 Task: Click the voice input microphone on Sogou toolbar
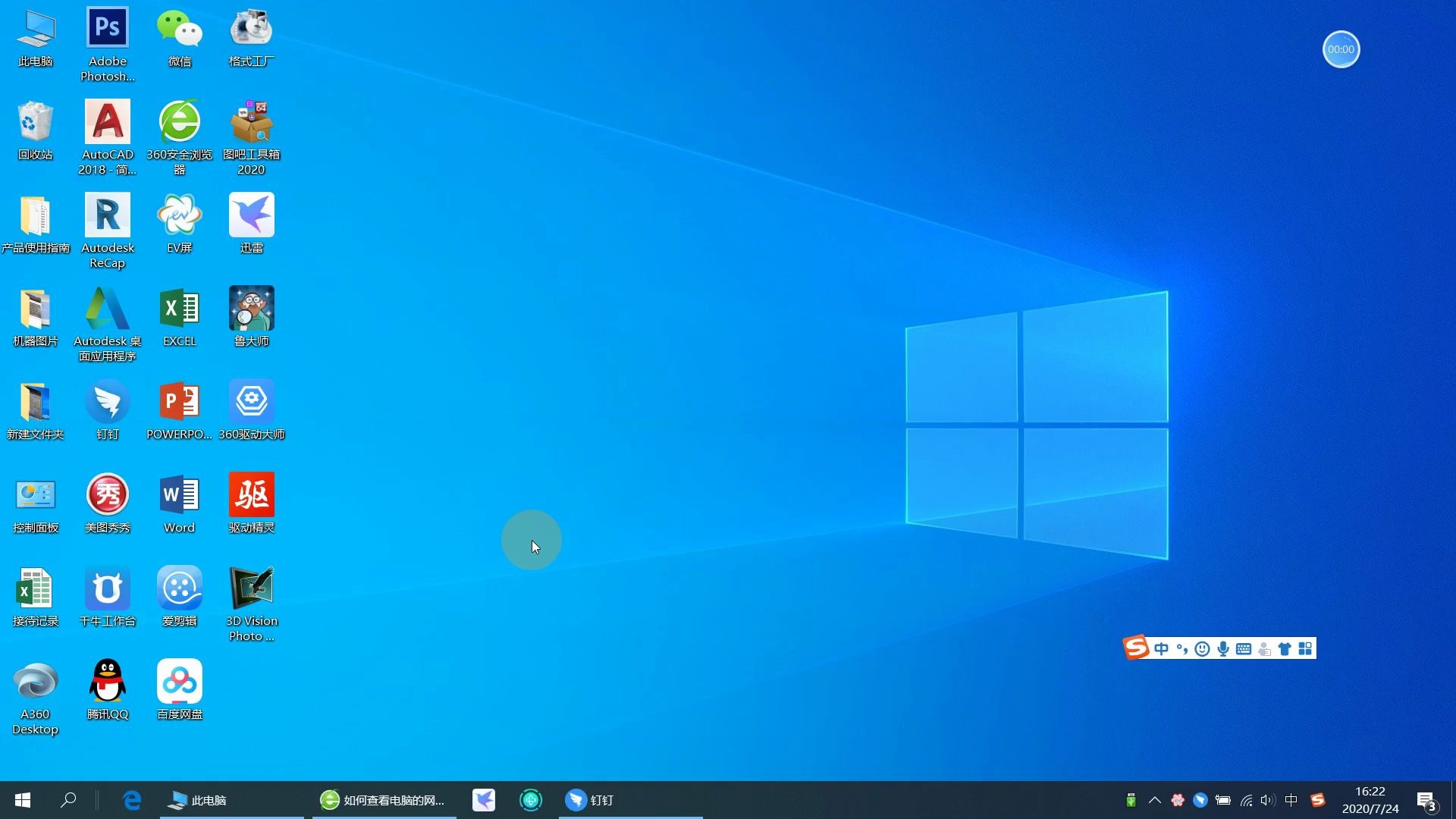point(1222,649)
